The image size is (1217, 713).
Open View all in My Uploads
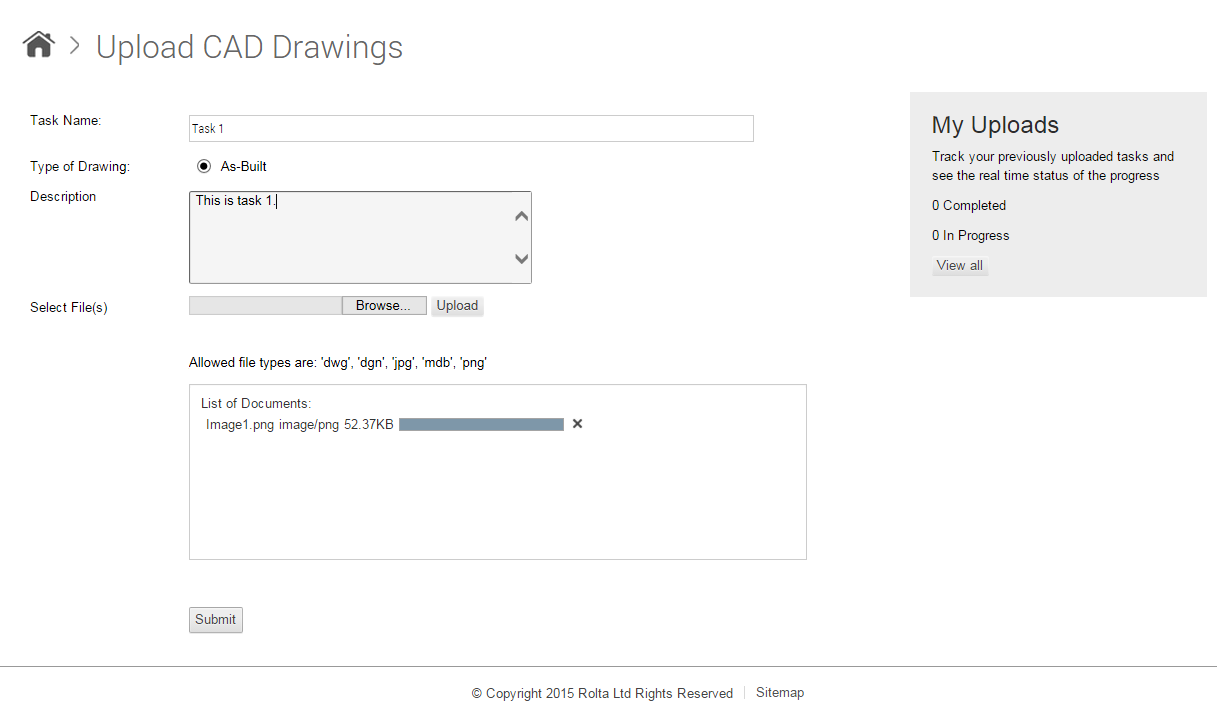[959, 266]
